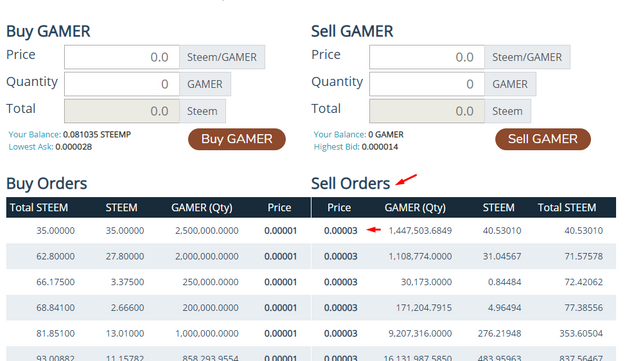Focus the Buy GAMER Price input field
This screenshot has height=361, width=640.
pos(122,57)
